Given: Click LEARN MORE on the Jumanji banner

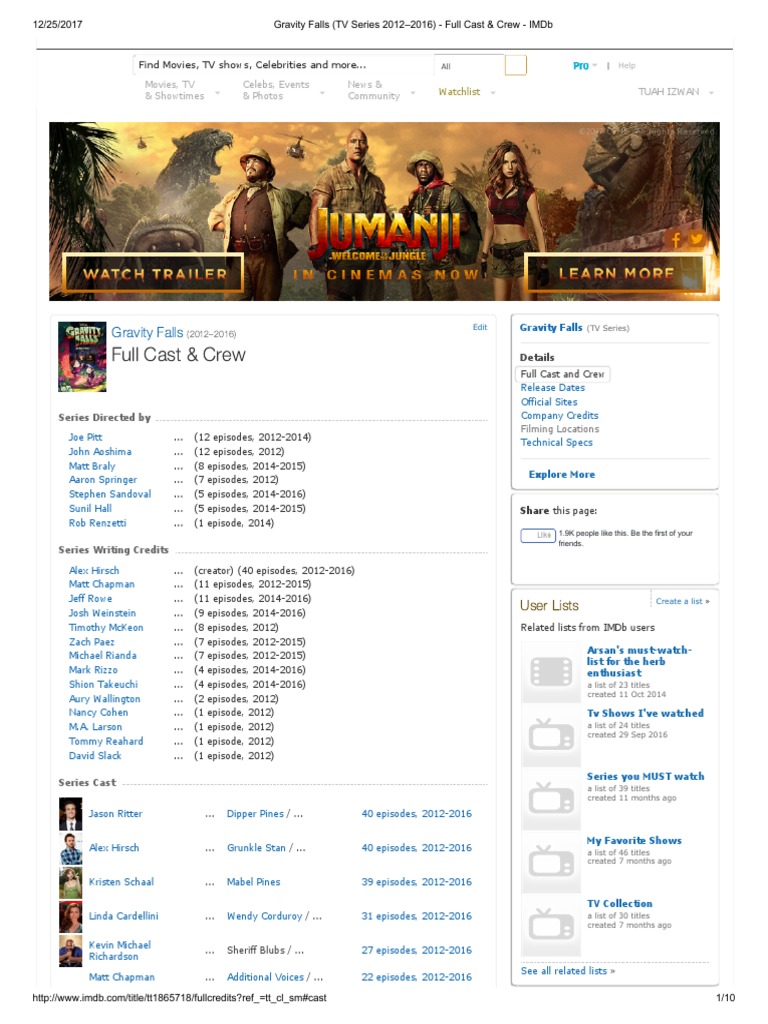Looking at the screenshot, I should click(615, 273).
